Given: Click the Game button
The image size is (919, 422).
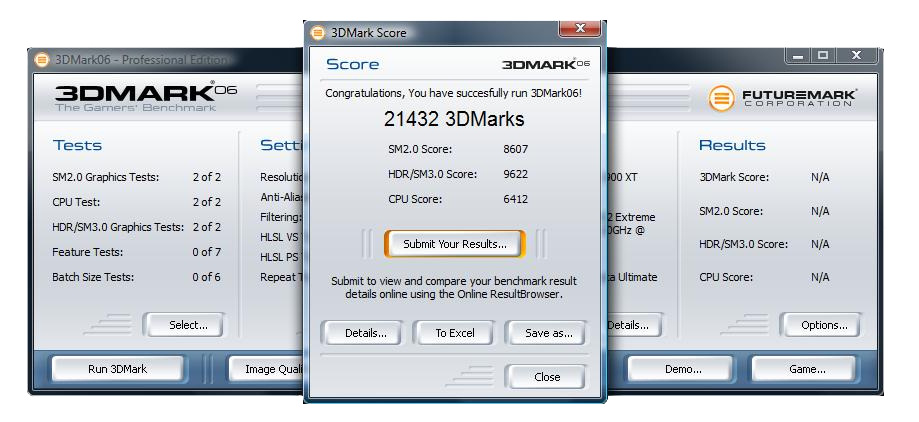Looking at the screenshot, I should pyautogui.click(x=806, y=369).
